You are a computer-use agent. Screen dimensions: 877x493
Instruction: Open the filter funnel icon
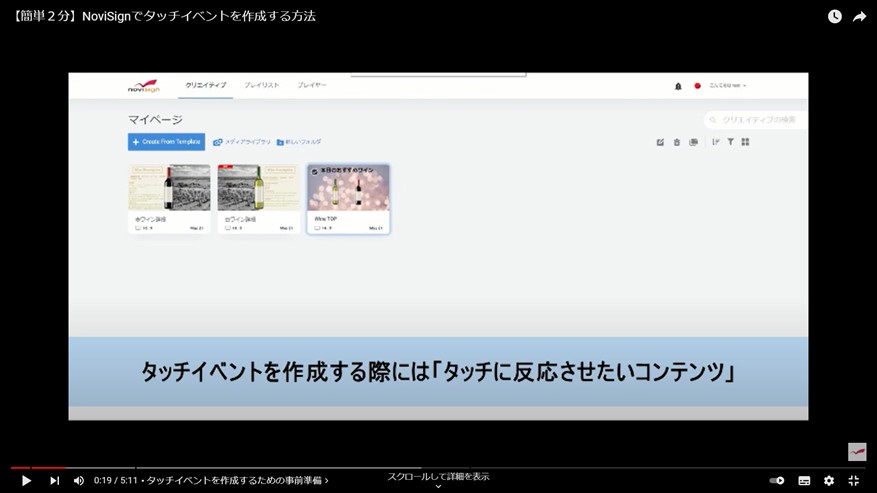tap(730, 142)
